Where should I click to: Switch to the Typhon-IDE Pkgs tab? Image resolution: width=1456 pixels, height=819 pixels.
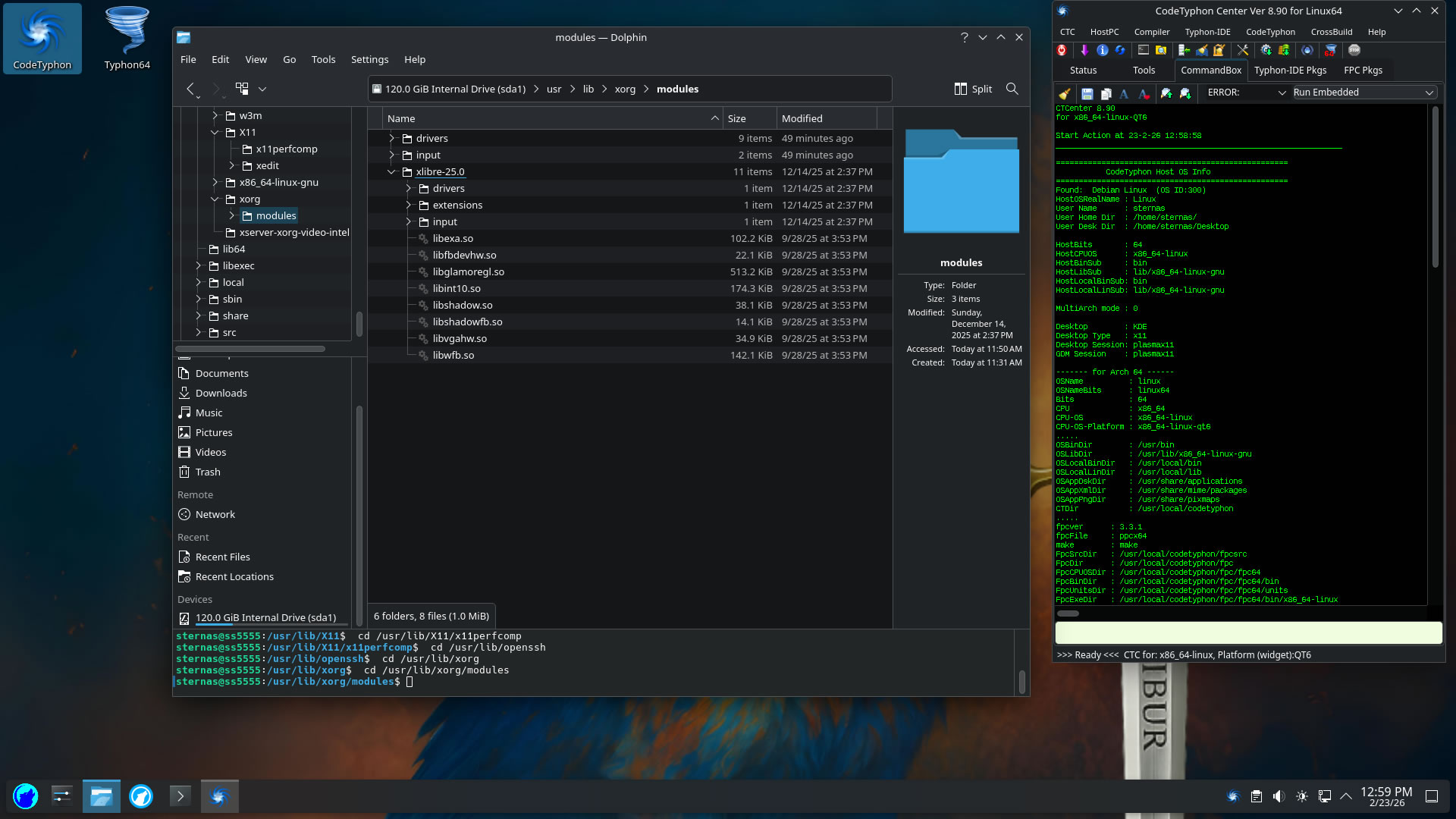click(x=1289, y=70)
